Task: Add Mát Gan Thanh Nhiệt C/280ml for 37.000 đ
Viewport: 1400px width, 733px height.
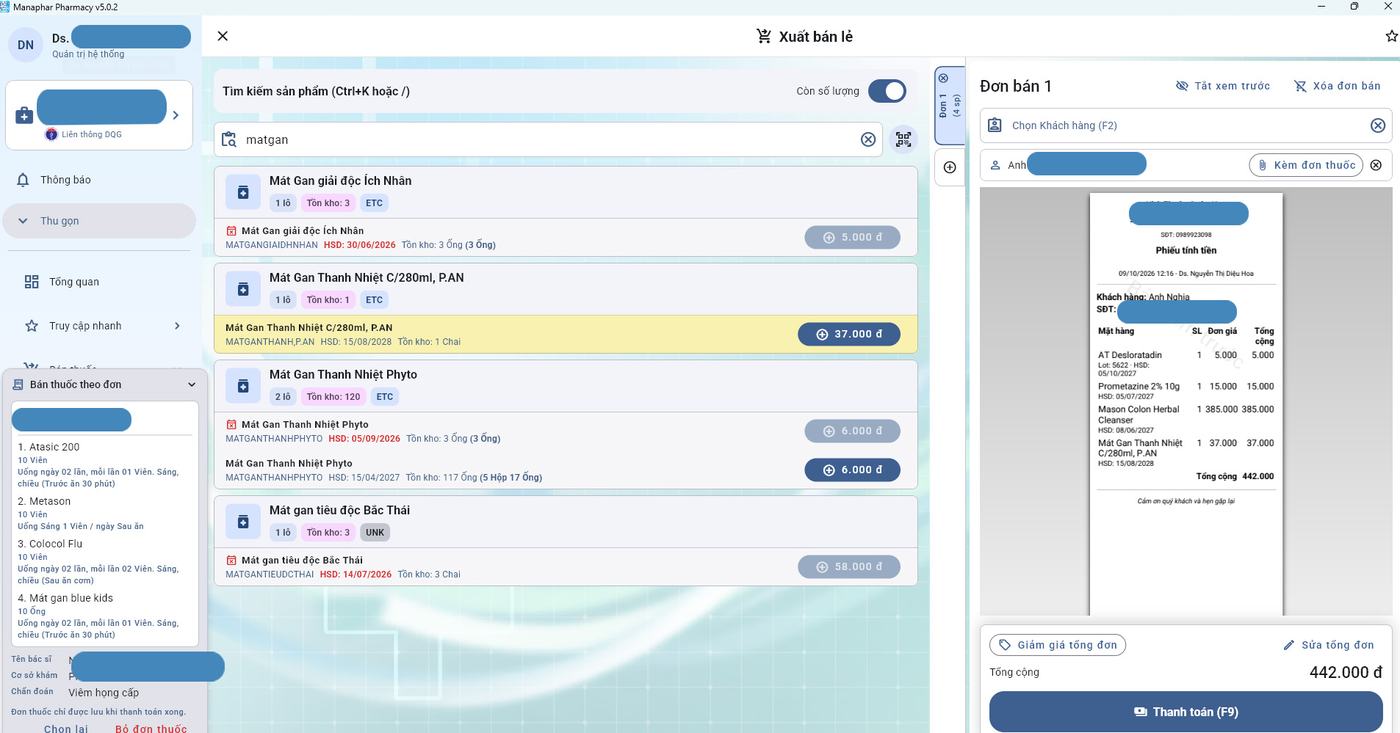Action: coord(849,334)
